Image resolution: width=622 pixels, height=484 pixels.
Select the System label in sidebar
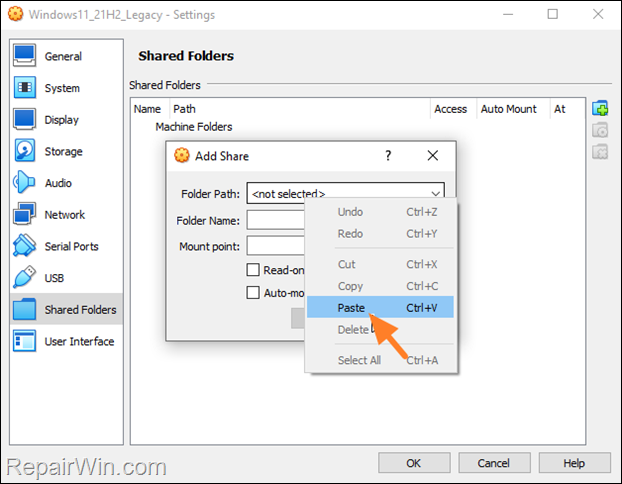(62, 88)
